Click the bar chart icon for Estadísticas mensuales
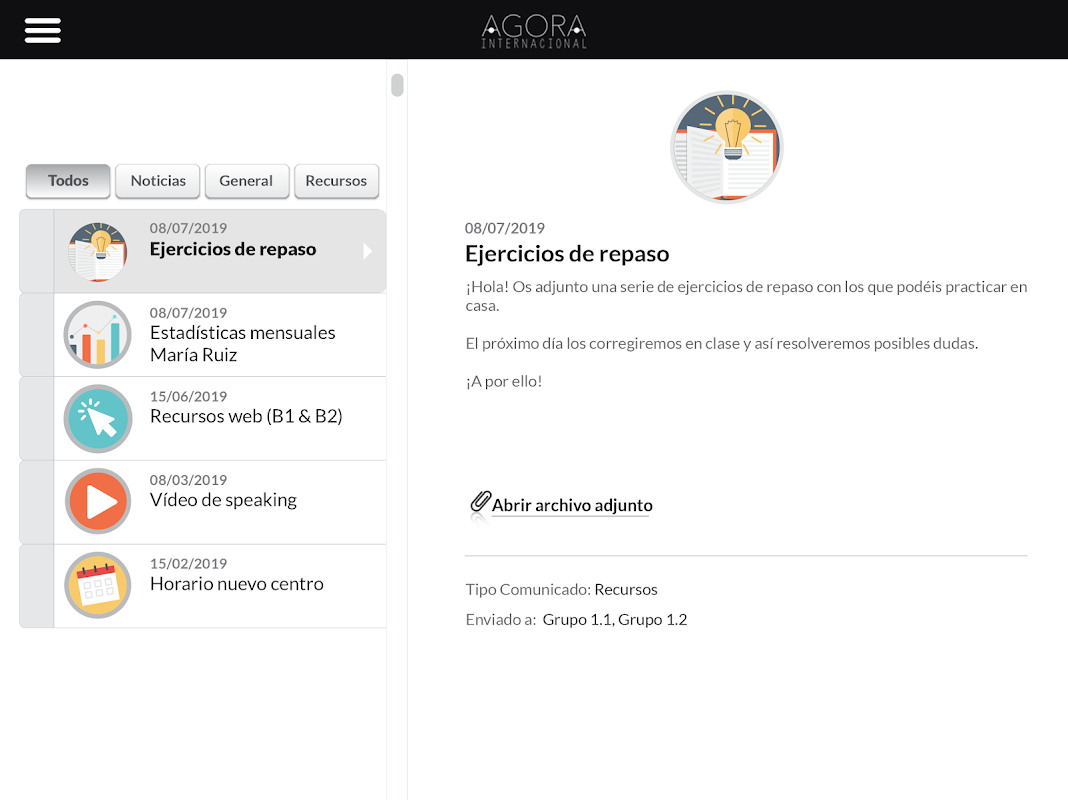The height and width of the screenshot is (800, 1068). (98, 335)
